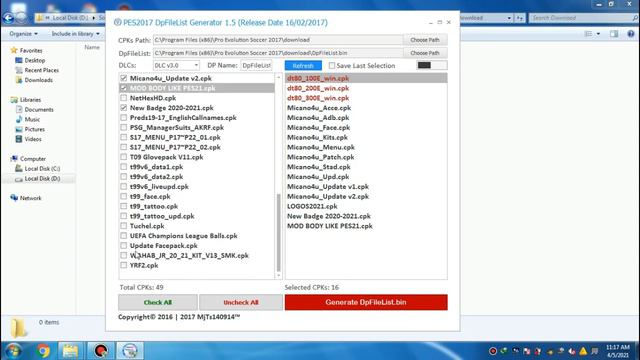The height and width of the screenshot is (360, 640).
Task: Open Videos library in sidebar
Action: [33, 139]
